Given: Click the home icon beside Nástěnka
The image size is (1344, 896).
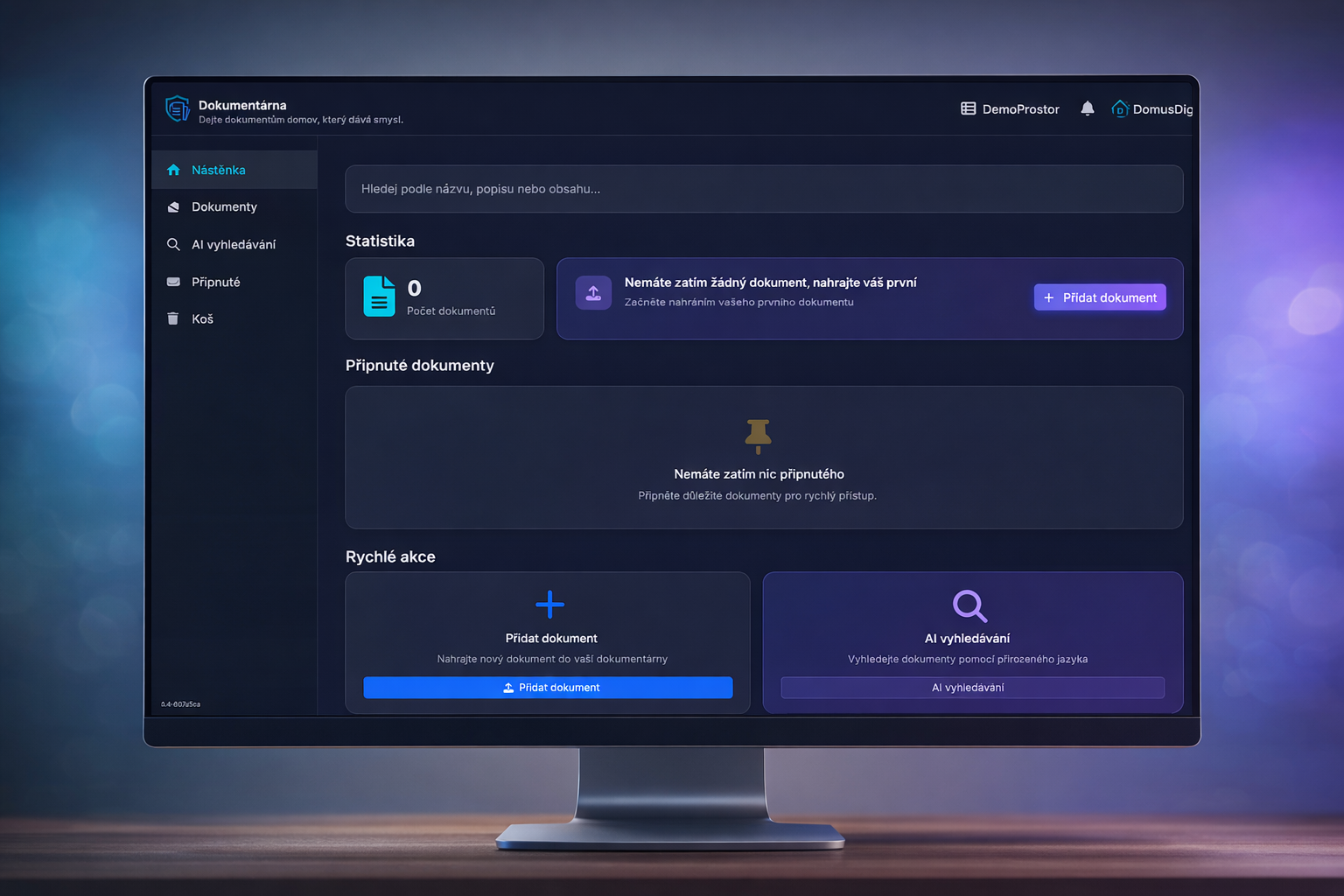Looking at the screenshot, I should coord(173,170).
